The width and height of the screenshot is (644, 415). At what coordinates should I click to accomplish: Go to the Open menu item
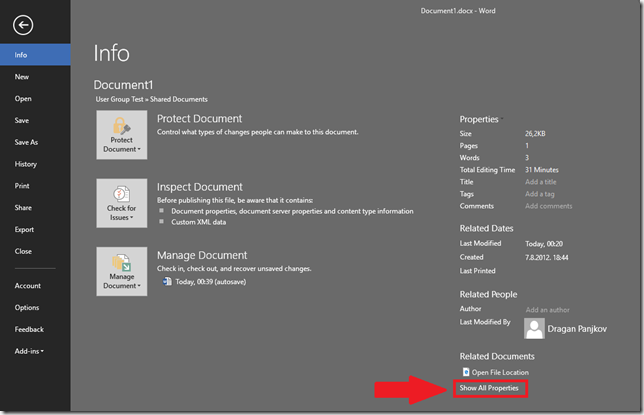pos(23,99)
